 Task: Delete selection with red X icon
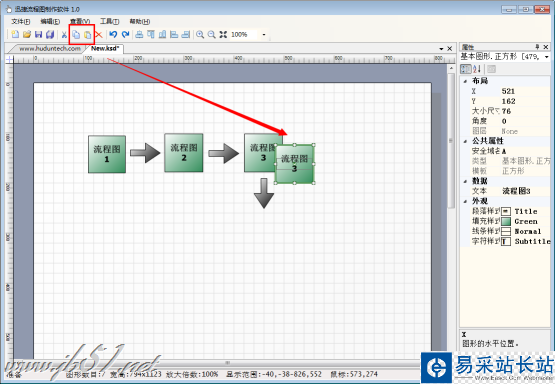[x=99, y=34]
